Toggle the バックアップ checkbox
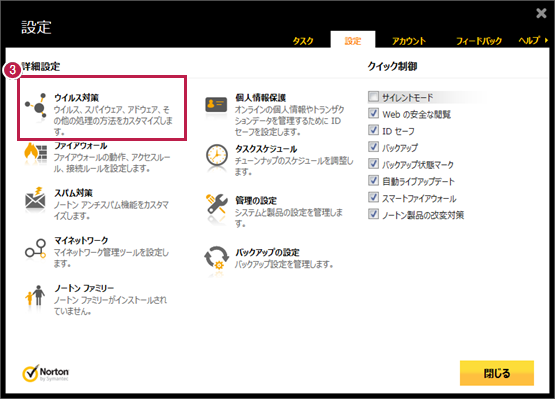 click(x=373, y=147)
